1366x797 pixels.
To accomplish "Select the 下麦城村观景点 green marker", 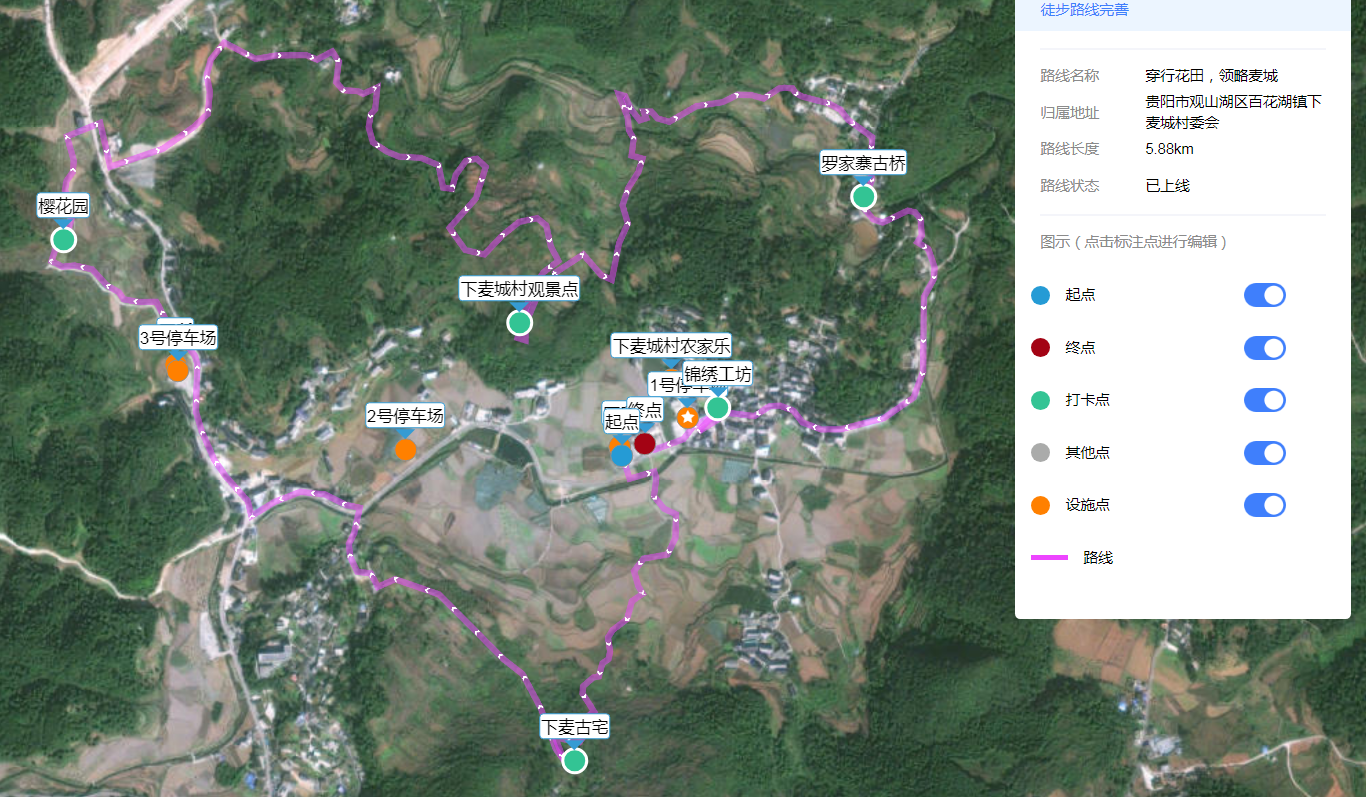I will coord(519,323).
